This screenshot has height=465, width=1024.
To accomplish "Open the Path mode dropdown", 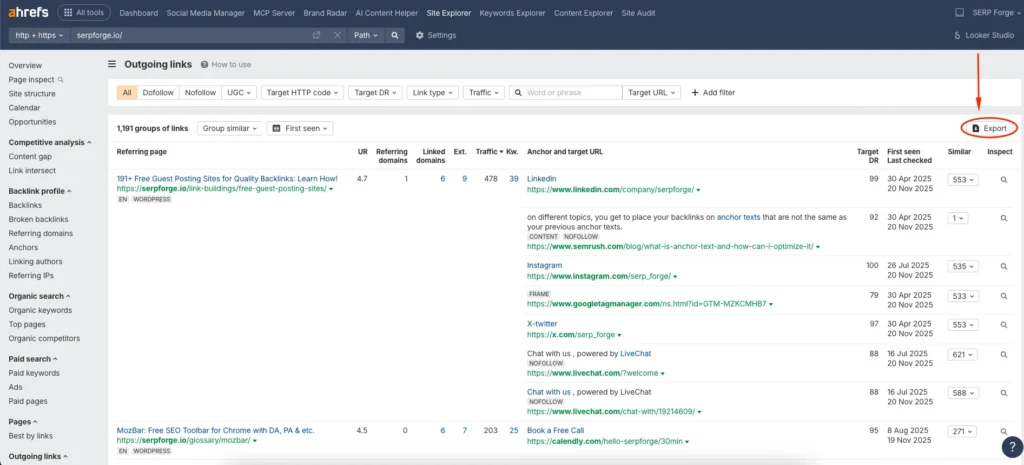I will pos(366,35).
